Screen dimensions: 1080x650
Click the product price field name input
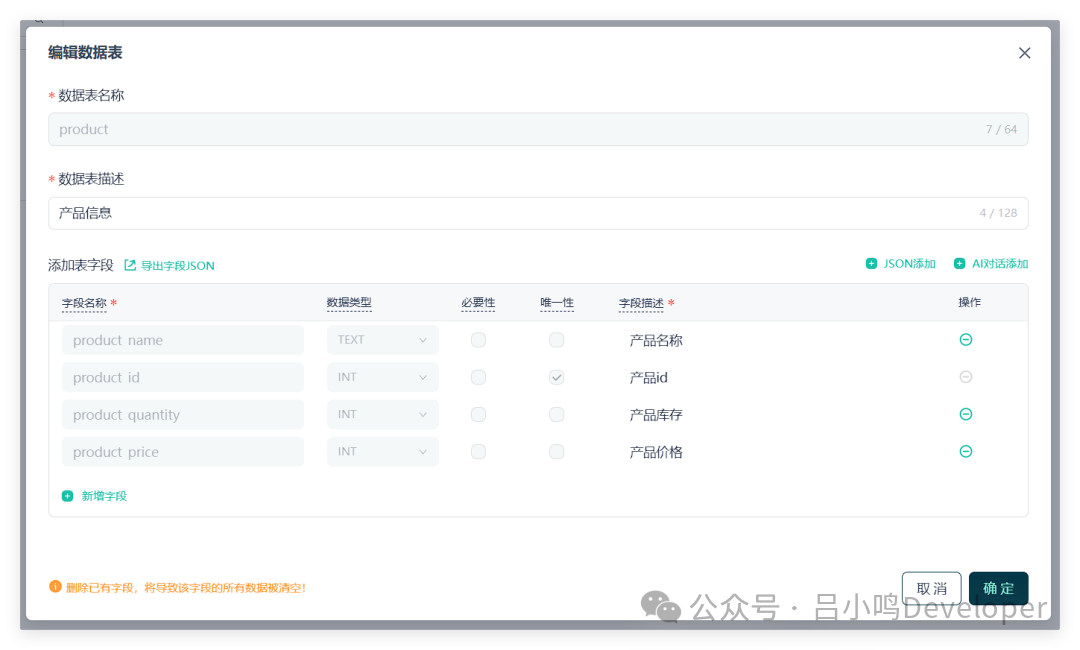(x=183, y=451)
